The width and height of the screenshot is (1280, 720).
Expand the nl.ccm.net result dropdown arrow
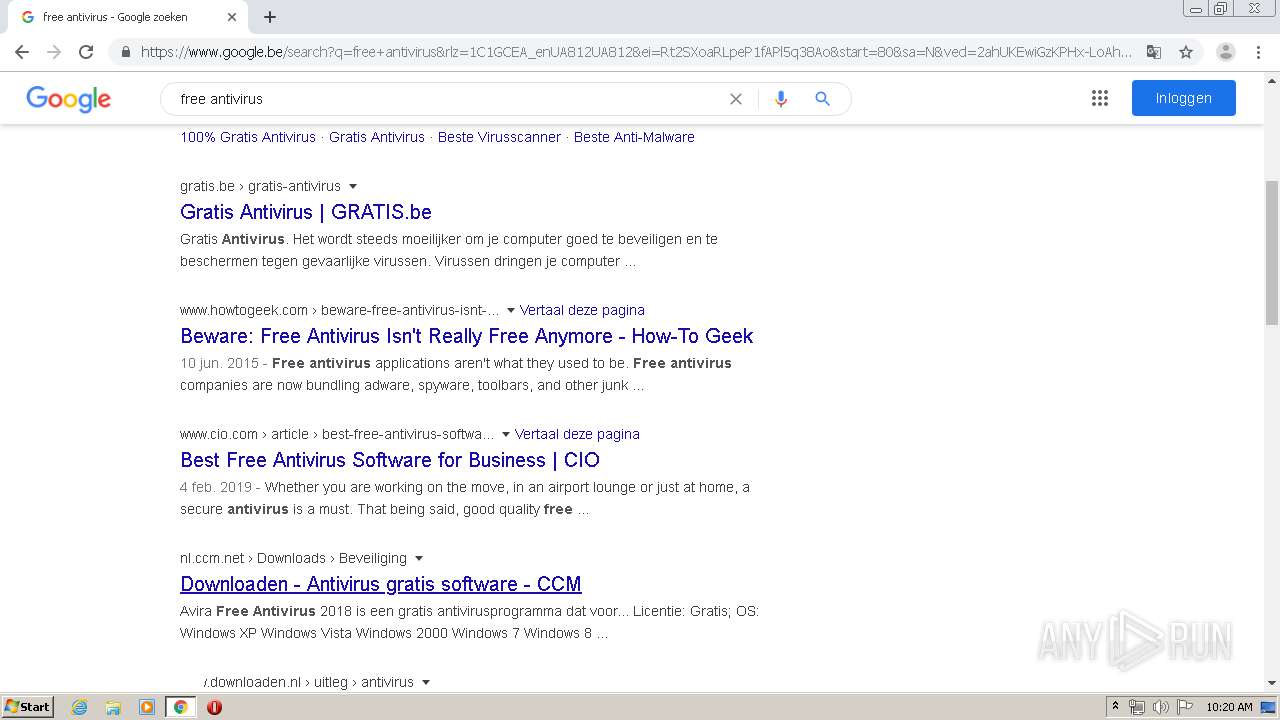click(x=419, y=558)
